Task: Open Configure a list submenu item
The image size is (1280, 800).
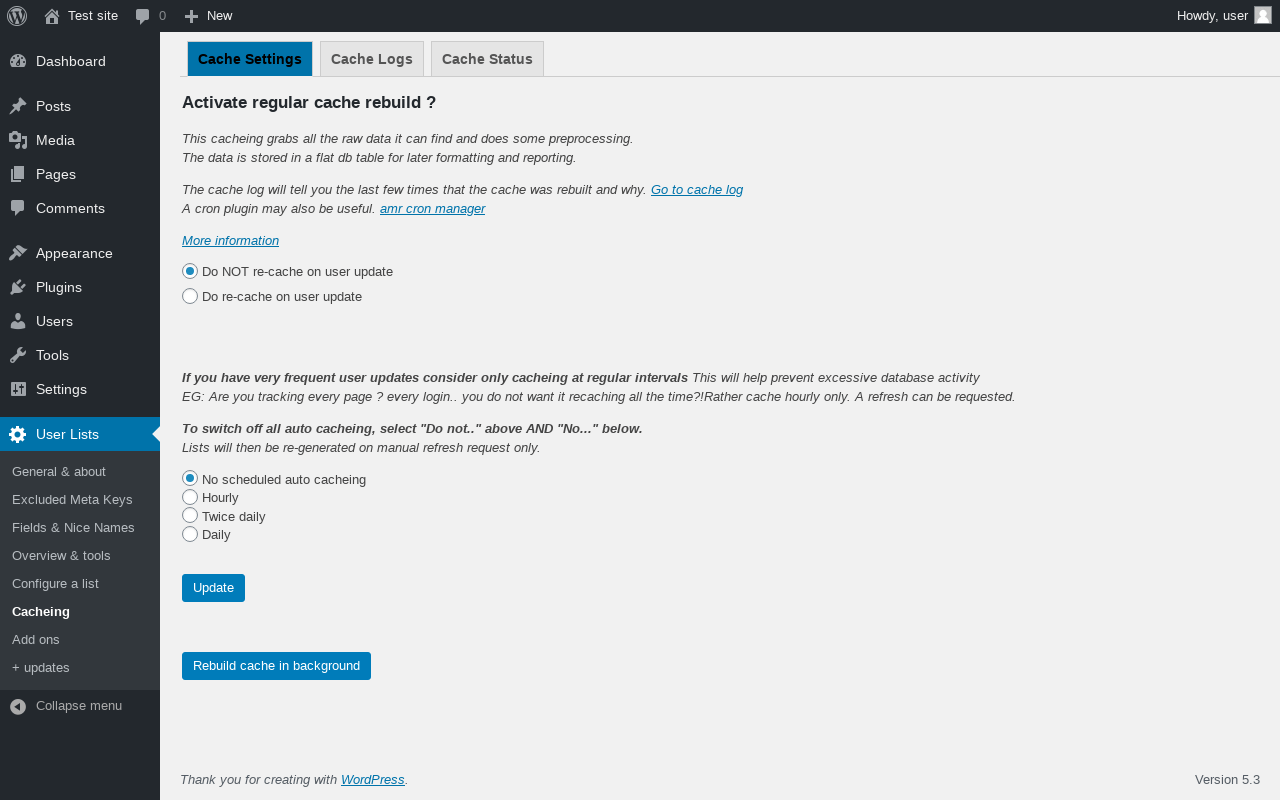Action: coord(55,583)
